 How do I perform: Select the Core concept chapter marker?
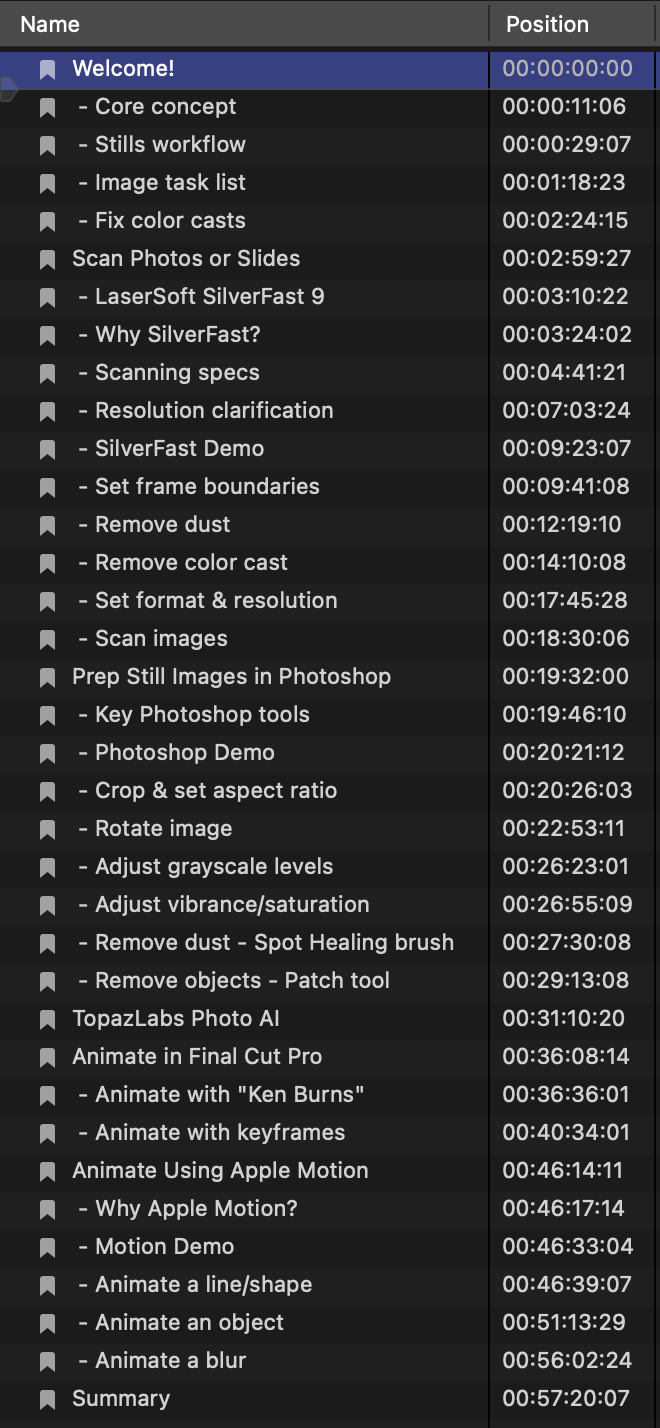tap(330, 107)
